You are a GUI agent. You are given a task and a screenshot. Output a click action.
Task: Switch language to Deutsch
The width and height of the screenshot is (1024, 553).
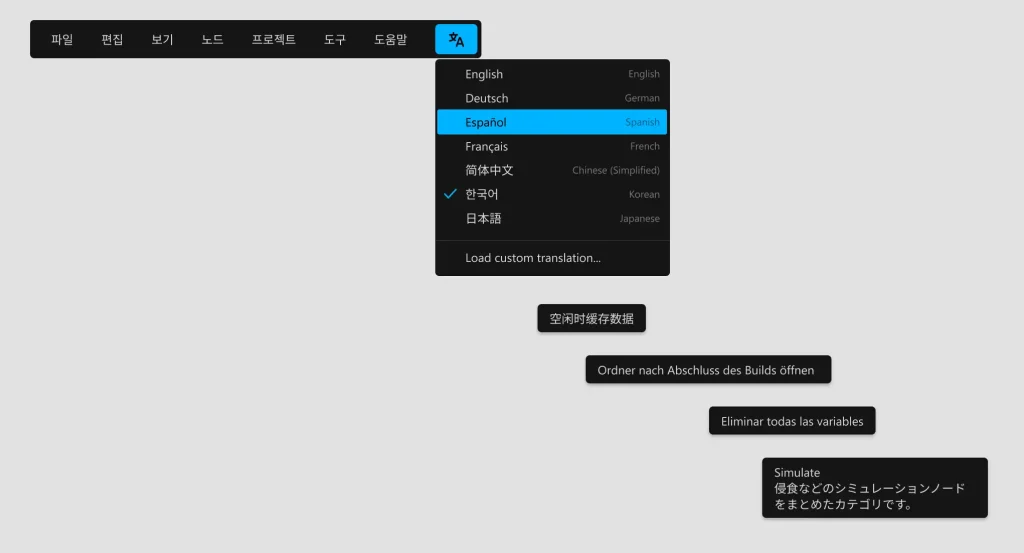tap(552, 98)
